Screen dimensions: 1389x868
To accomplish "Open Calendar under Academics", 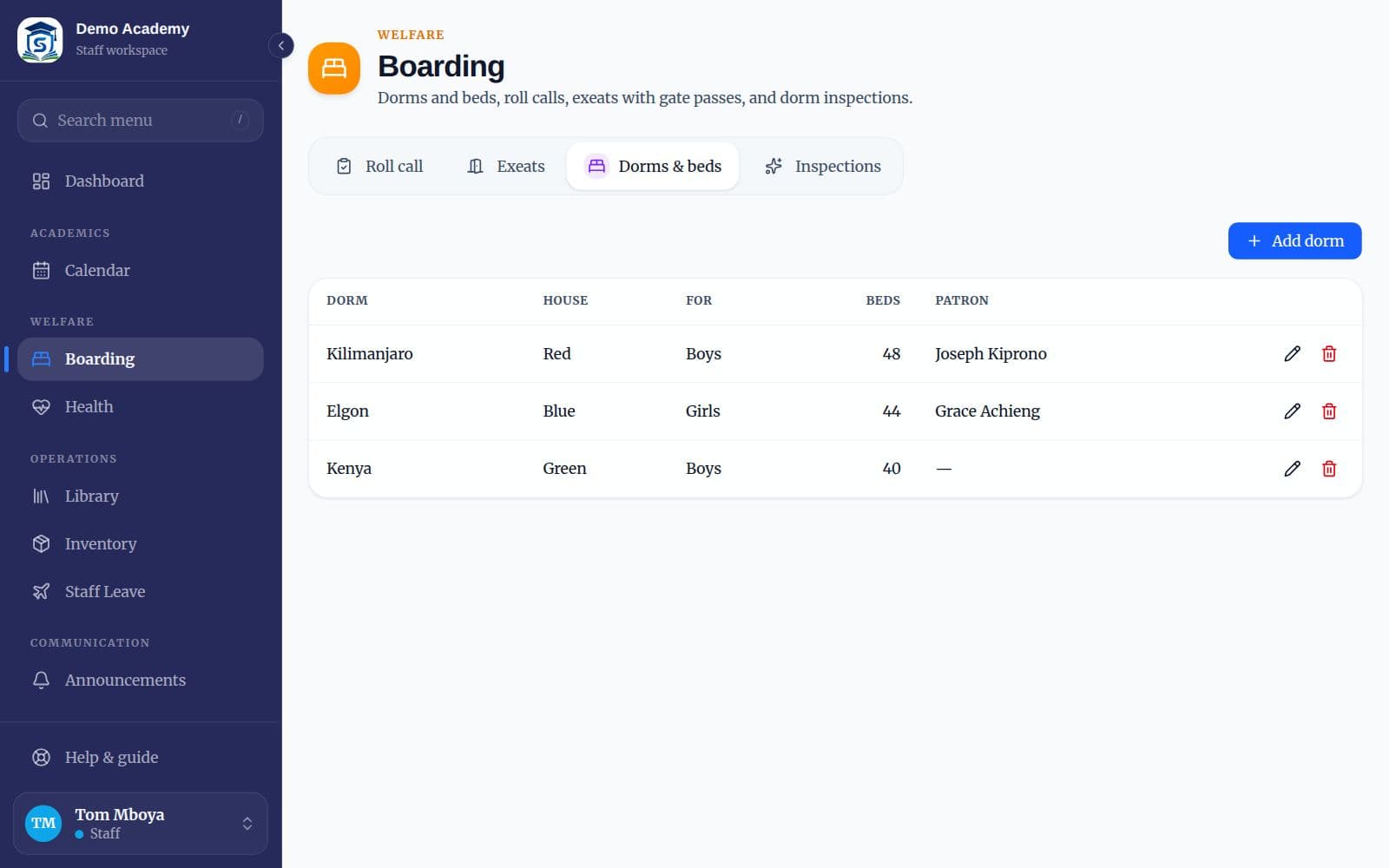I will point(141,270).
